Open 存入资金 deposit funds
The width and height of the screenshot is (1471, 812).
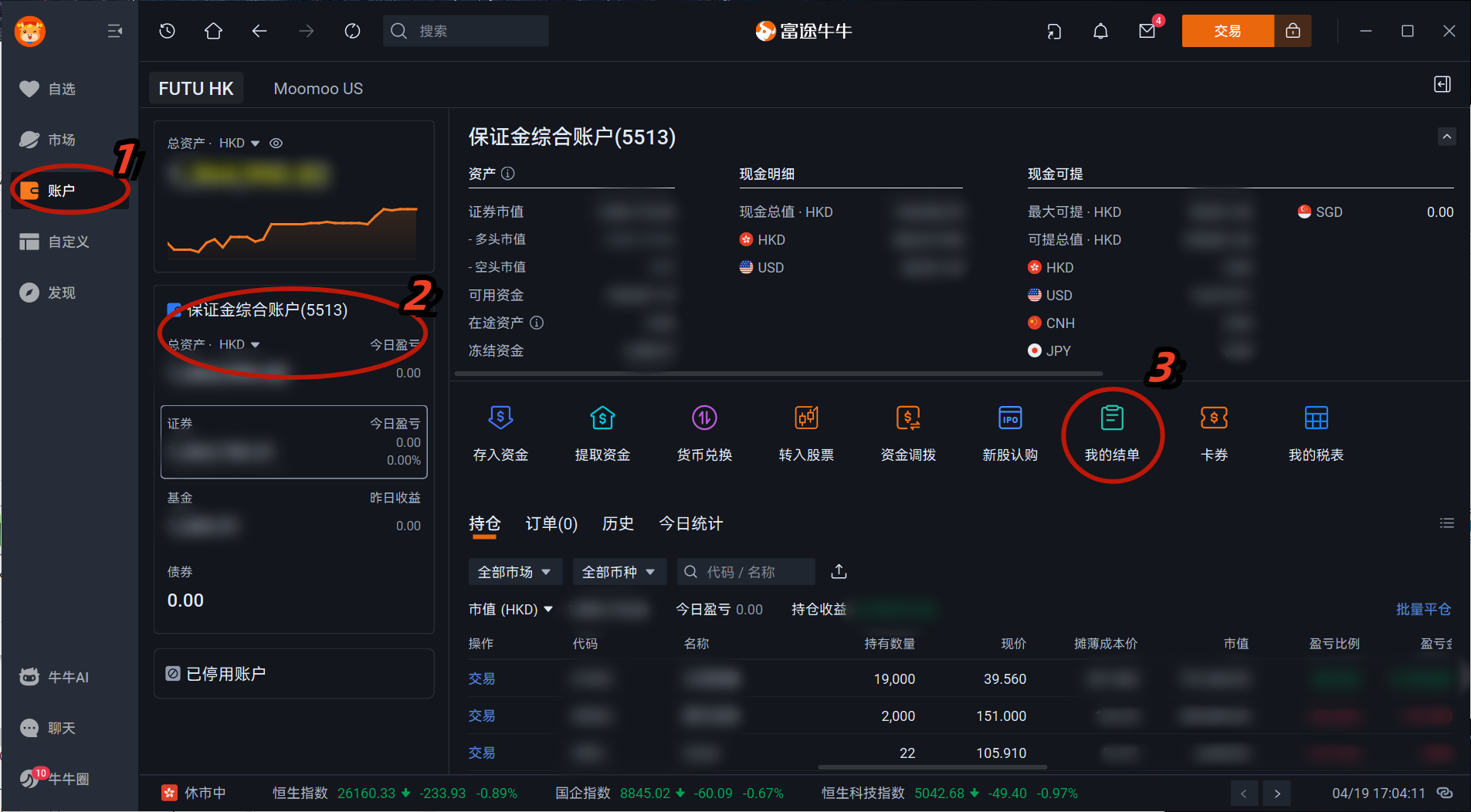click(x=500, y=434)
